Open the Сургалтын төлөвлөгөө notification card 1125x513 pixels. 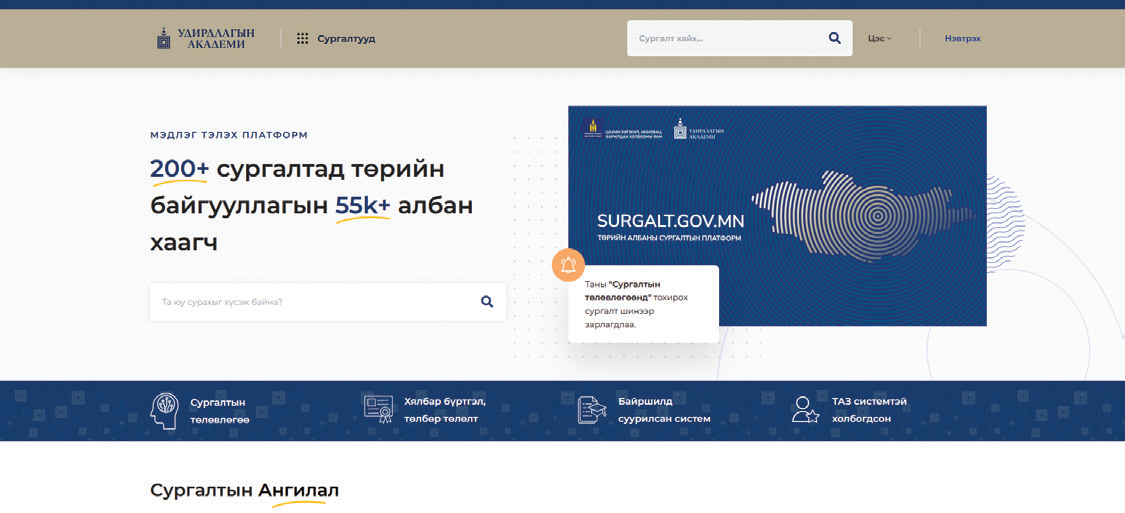point(643,304)
